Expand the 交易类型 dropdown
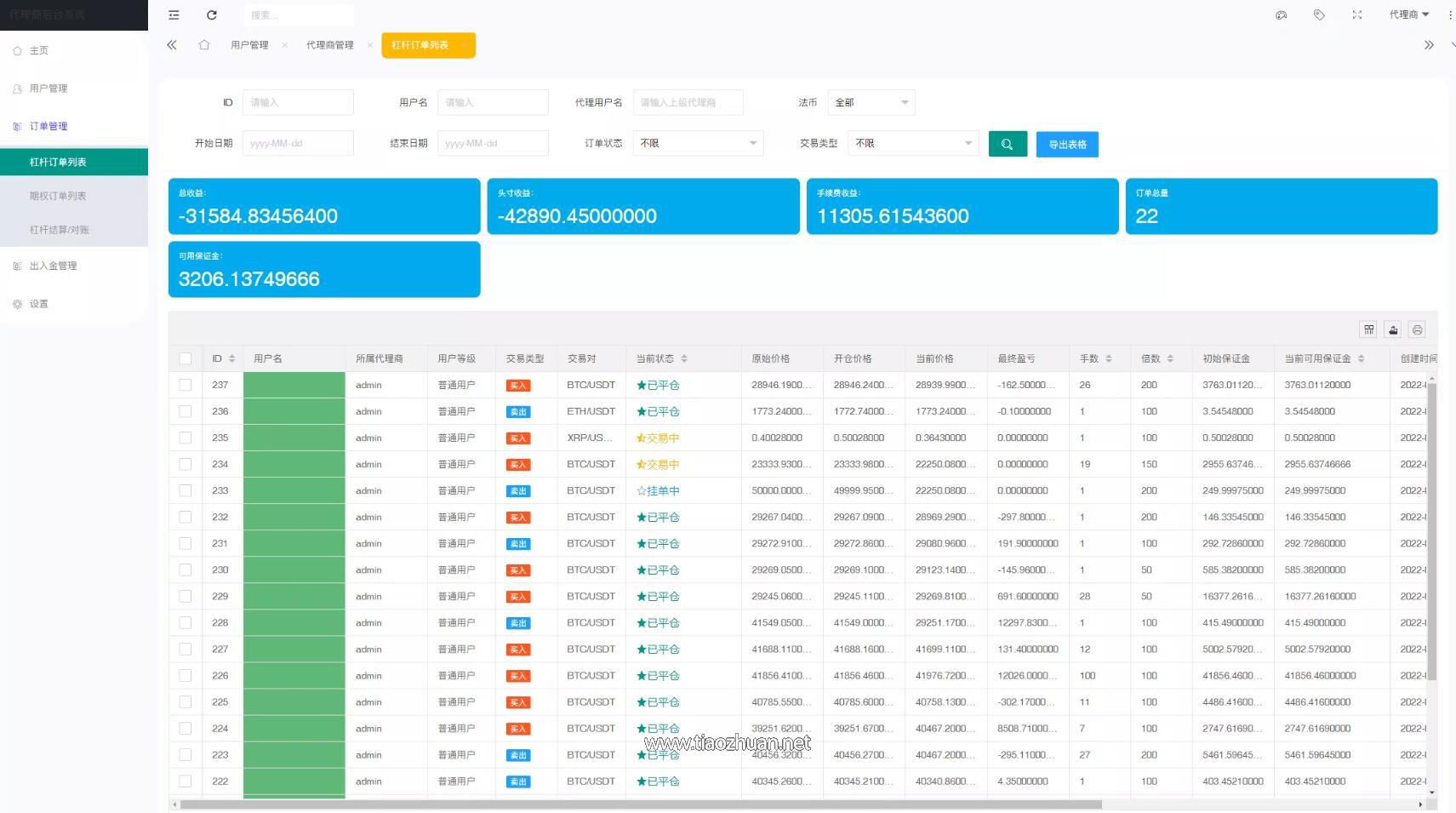Image resolution: width=1456 pixels, height=813 pixels. (x=913, y=143)
